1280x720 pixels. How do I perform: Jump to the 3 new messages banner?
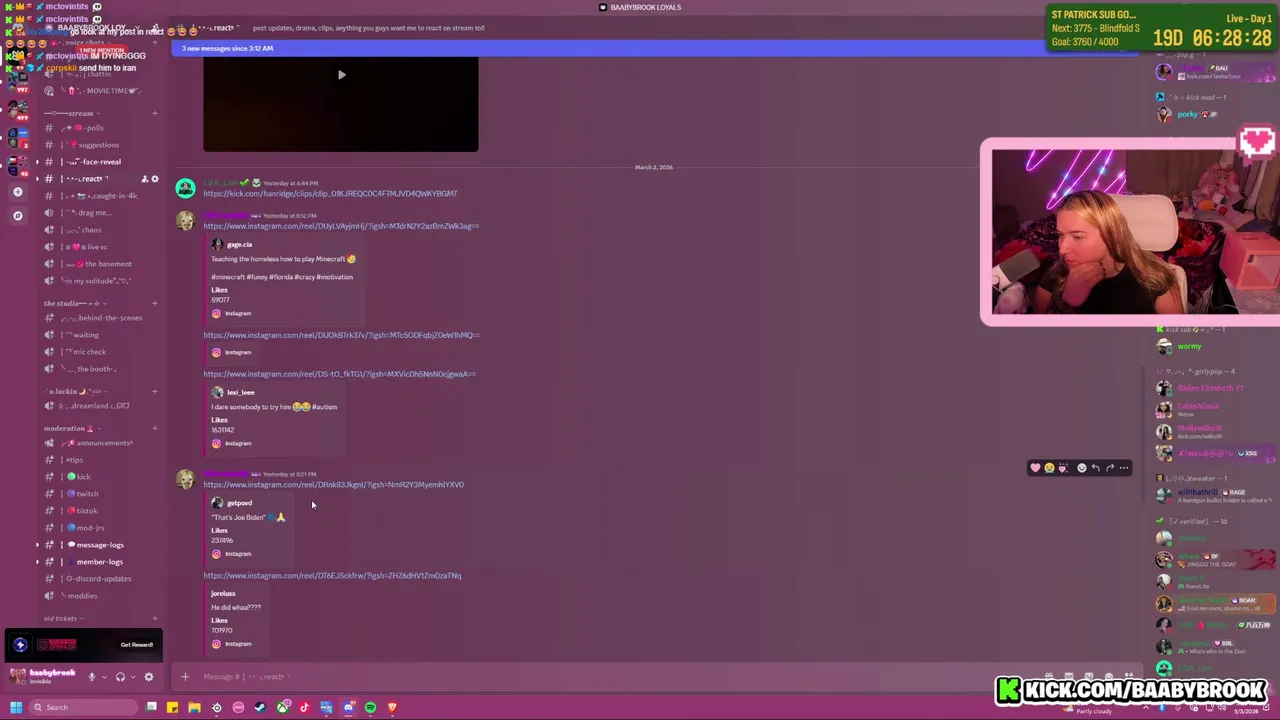coord(655,48)
